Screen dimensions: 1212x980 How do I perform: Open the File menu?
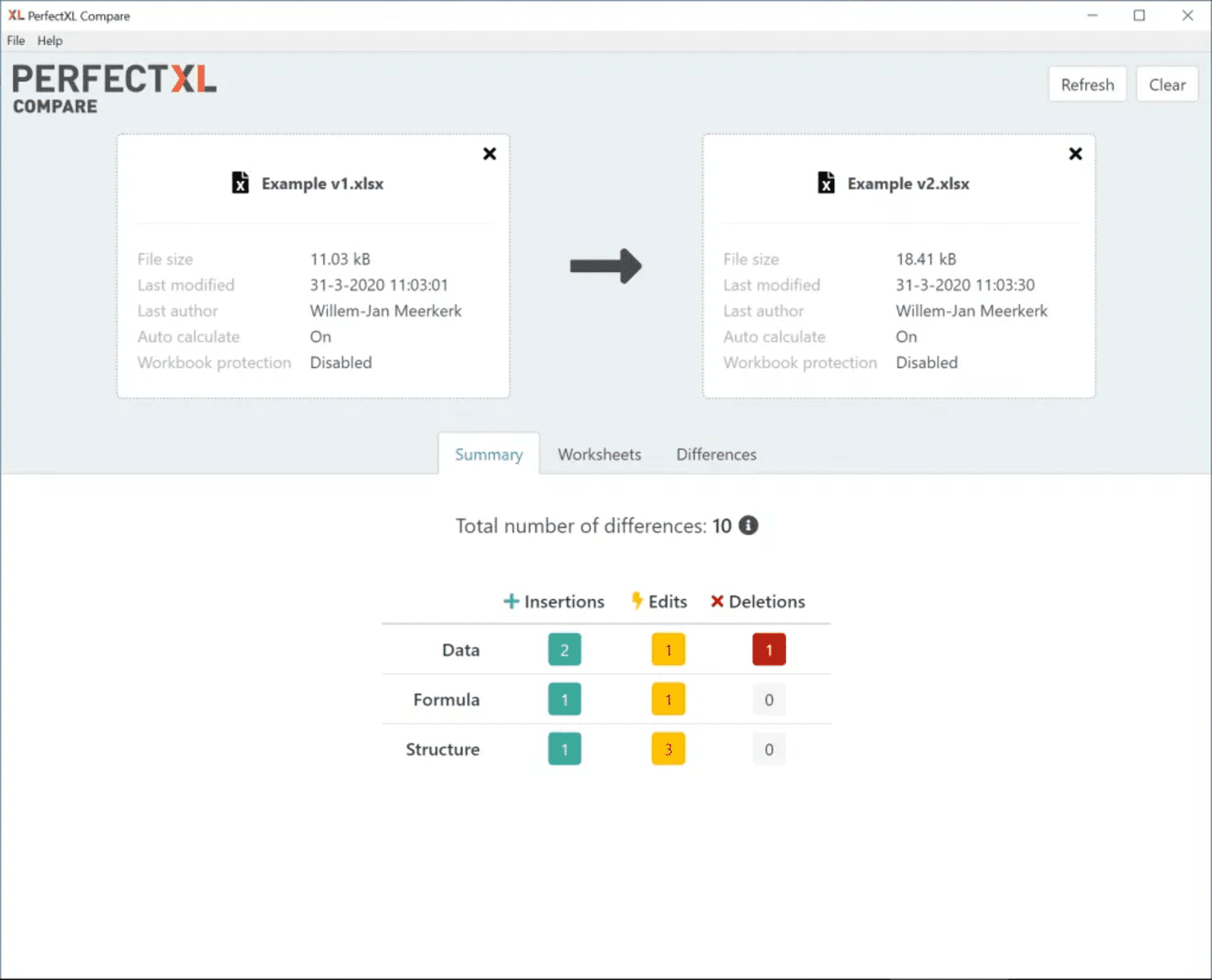point(16,41)
